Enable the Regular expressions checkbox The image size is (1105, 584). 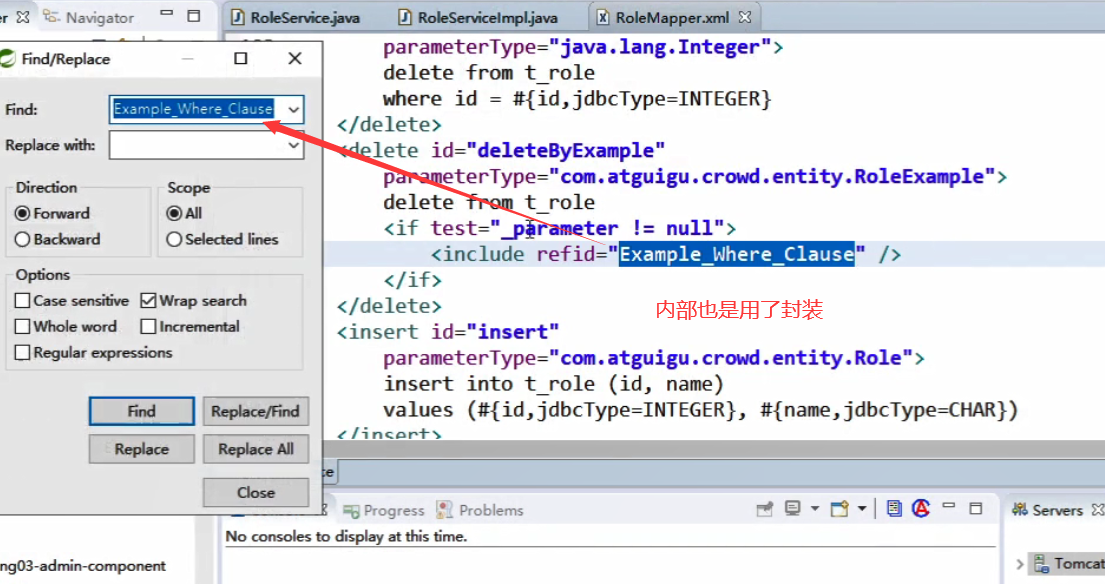[23, 352]
